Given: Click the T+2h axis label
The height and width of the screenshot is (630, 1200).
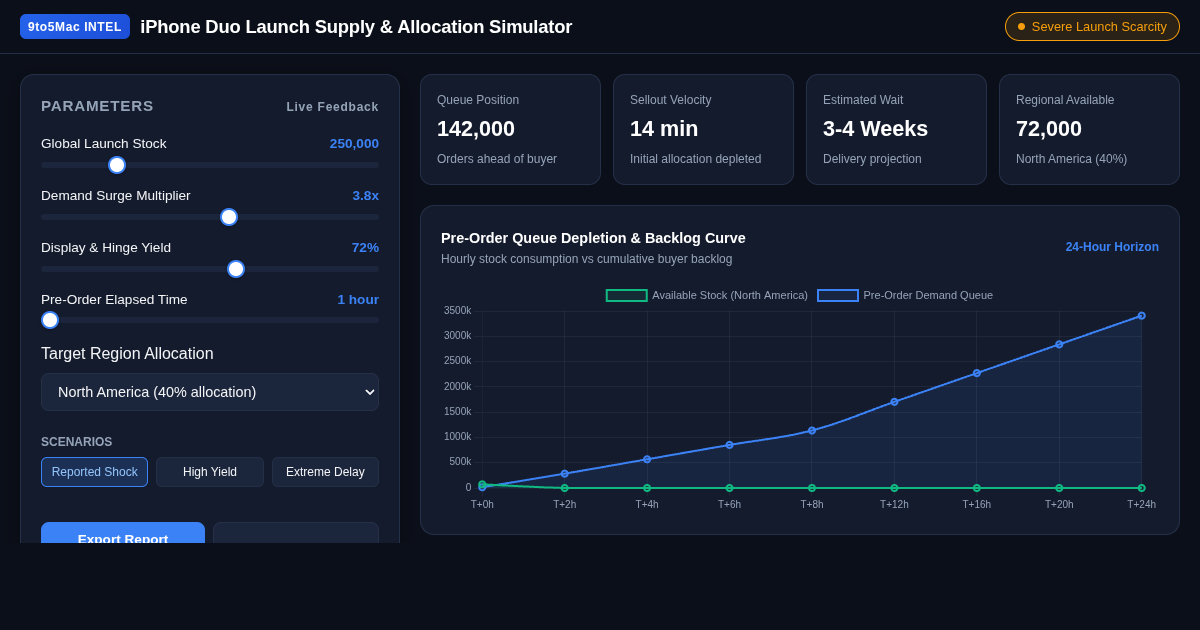Looking at the screenshot, I should pos(565,505).
